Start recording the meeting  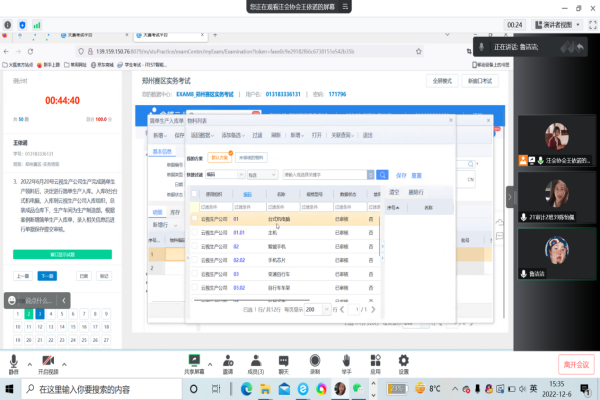[315, 360]
